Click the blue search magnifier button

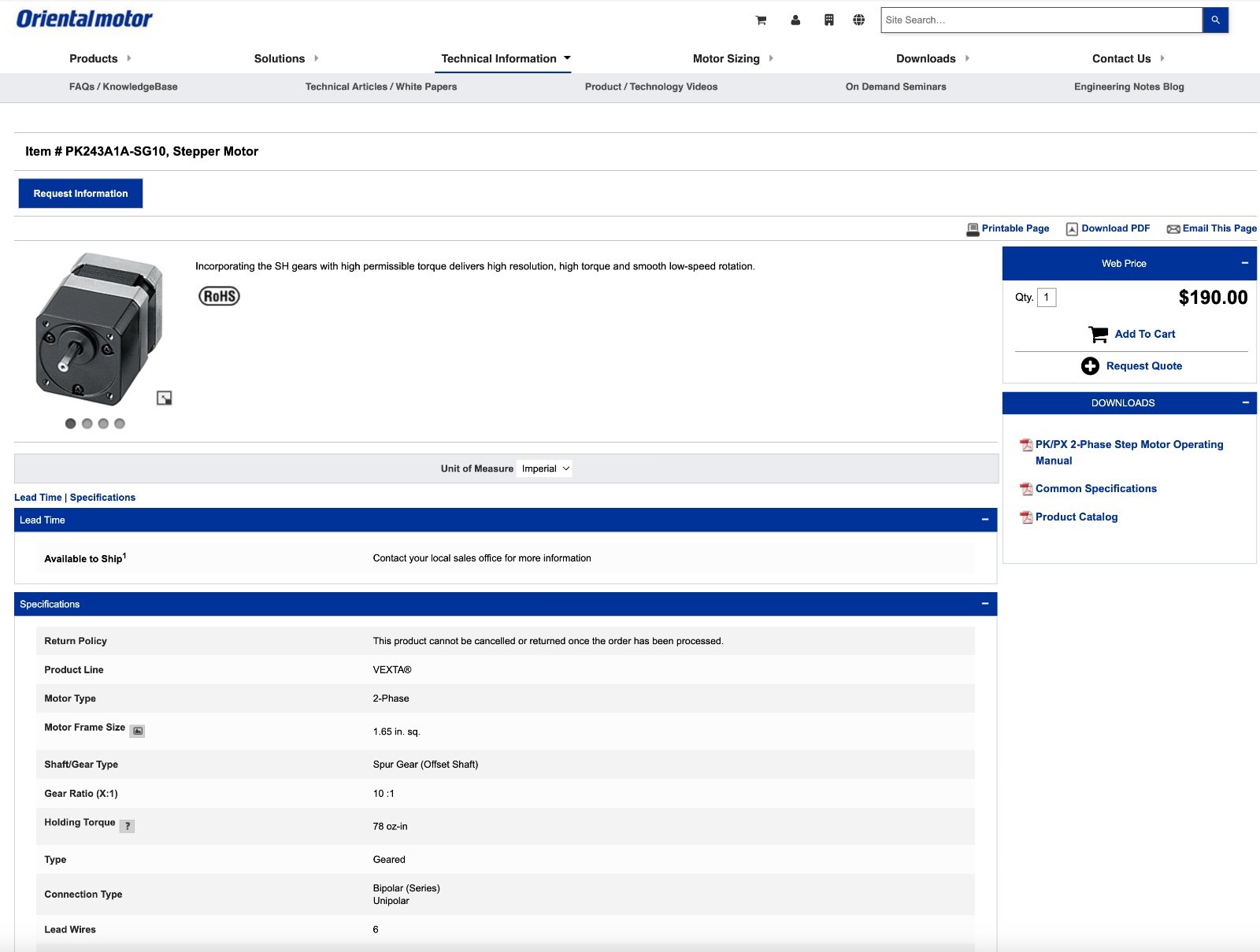click(1215, 20)
